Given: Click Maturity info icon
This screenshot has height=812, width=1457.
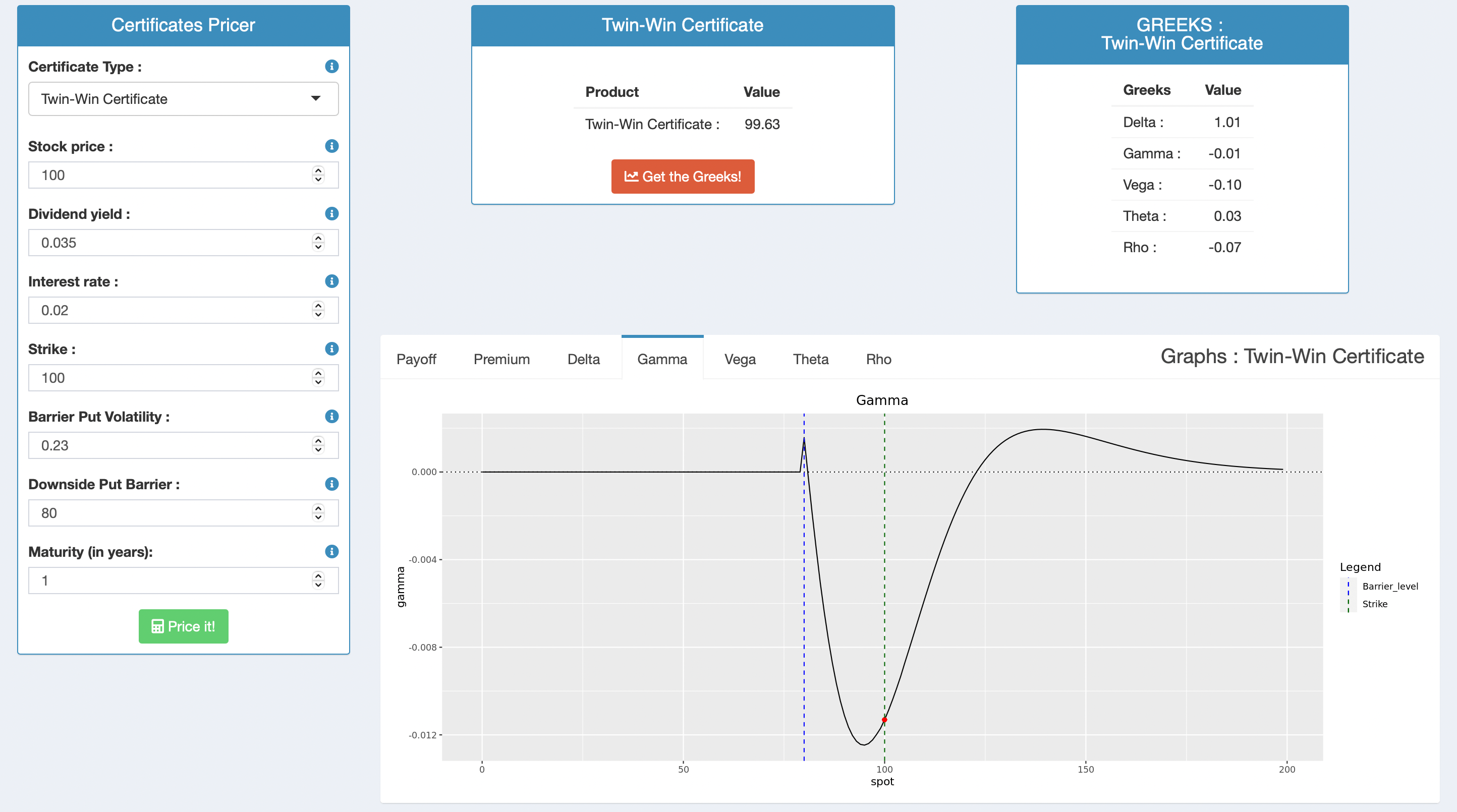Looking at the screenshot, I should pos(331,552).
